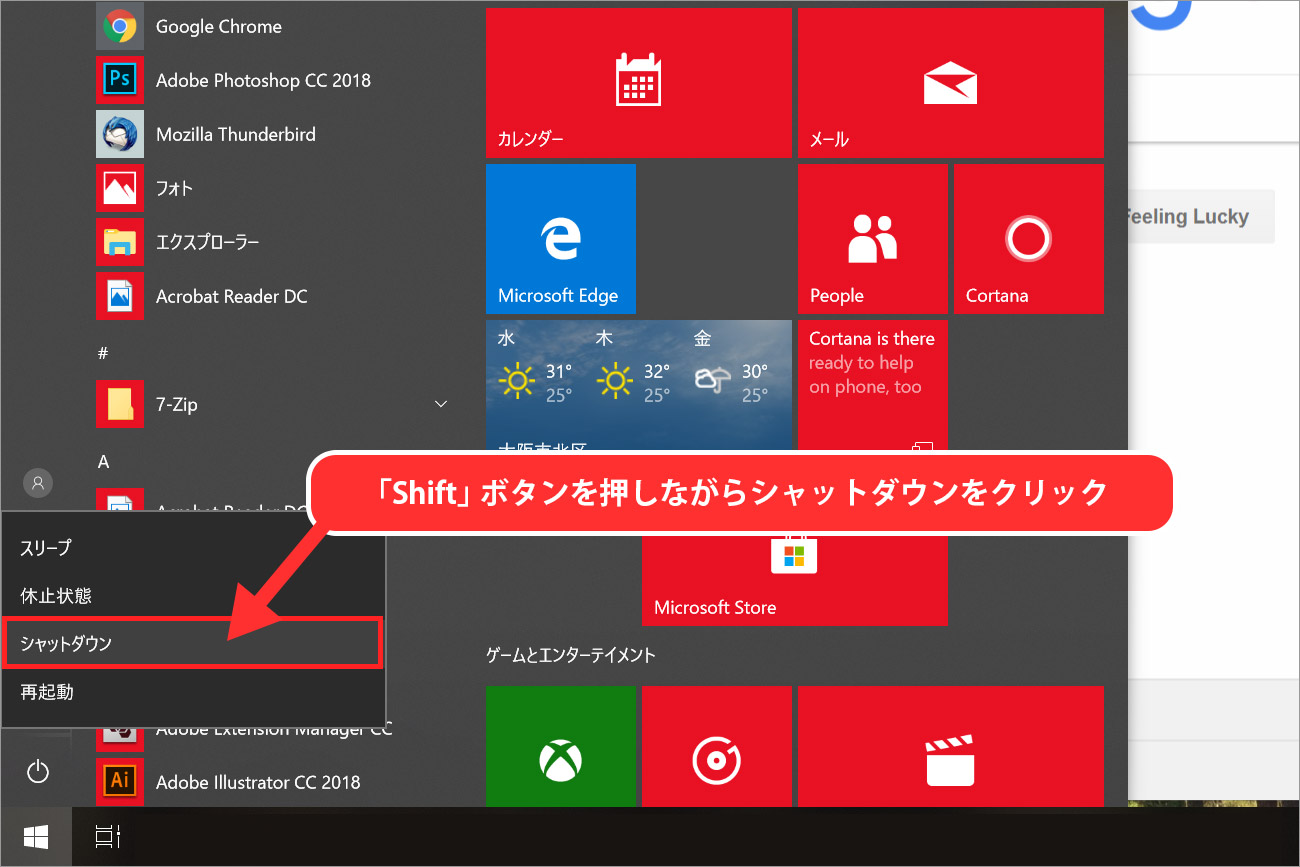Screen dimensions: 1300x867
Task: Click the Windows Start button
Action: pyautogui.click(x=37, y=836)
